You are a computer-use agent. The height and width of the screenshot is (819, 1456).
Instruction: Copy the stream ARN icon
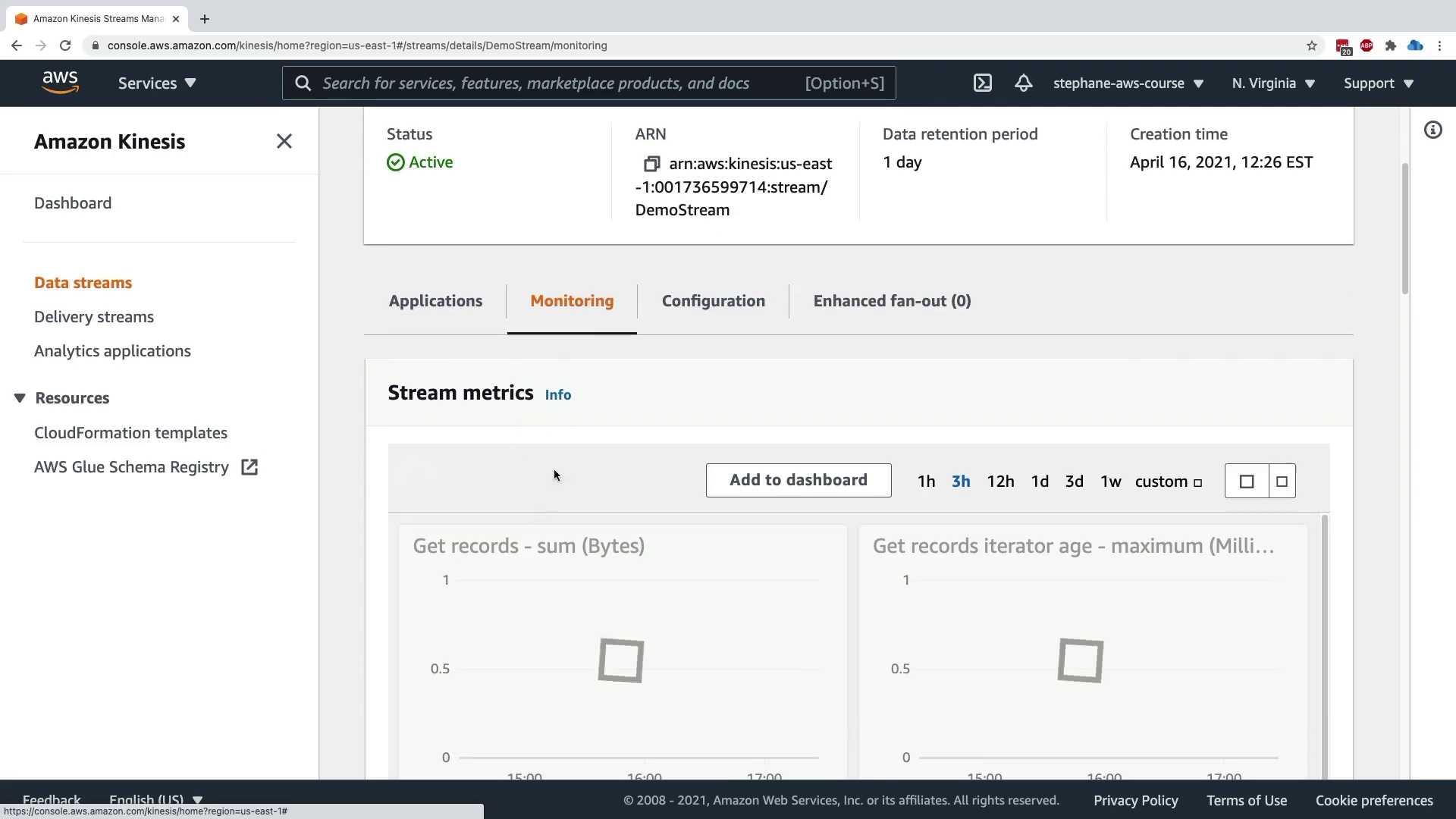pos(651,164)
